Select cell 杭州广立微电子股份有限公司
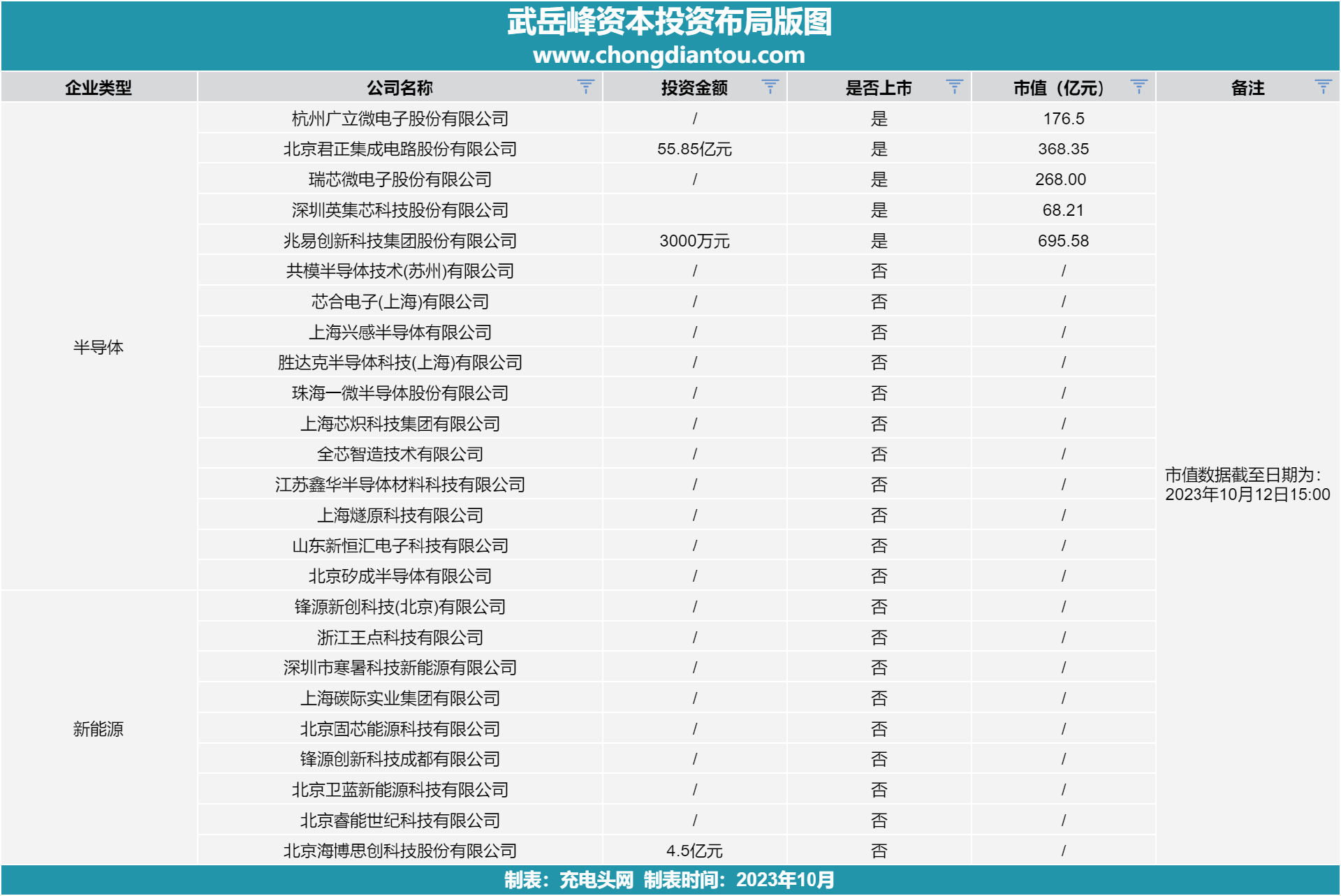Image resolution: width=1341 pixels, height=896 pixels. [400, 119]
